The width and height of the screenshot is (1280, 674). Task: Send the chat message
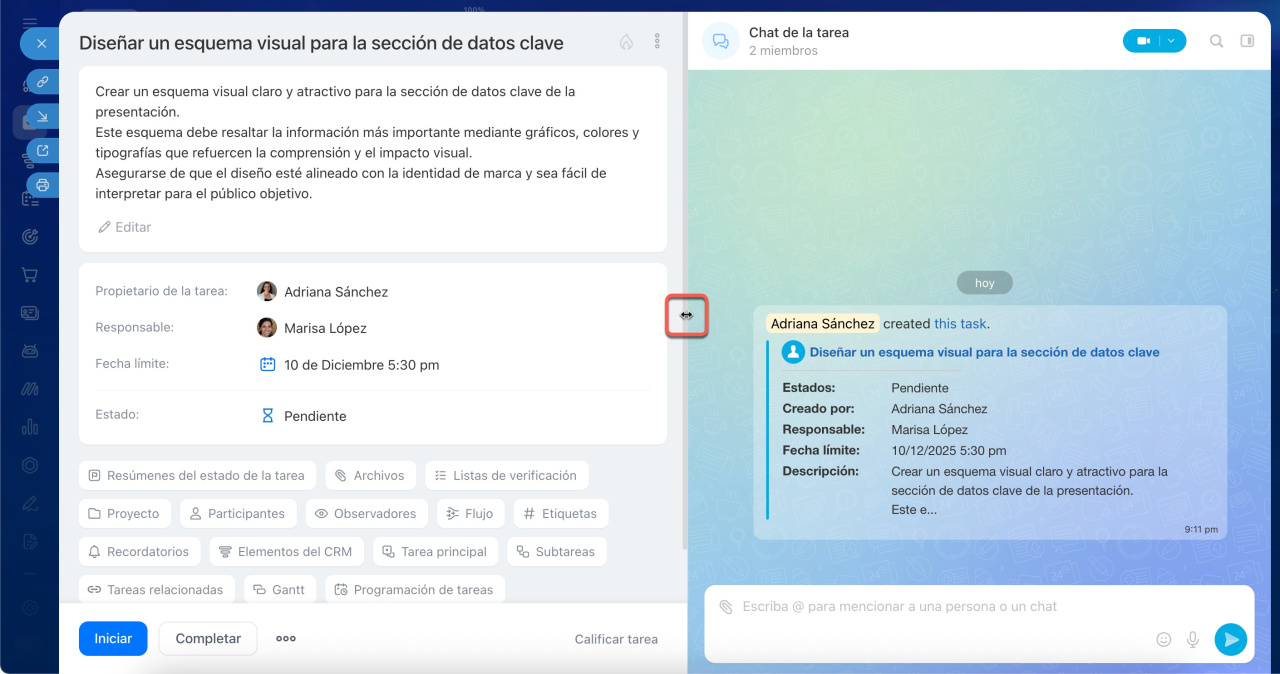click(x=1230, y=639)
